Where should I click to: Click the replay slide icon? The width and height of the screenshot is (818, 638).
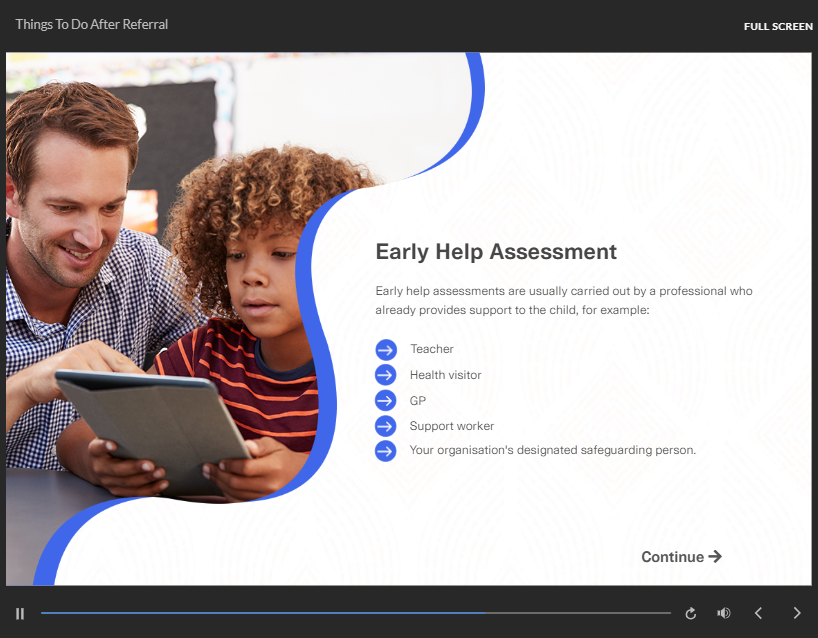[690, 613]
